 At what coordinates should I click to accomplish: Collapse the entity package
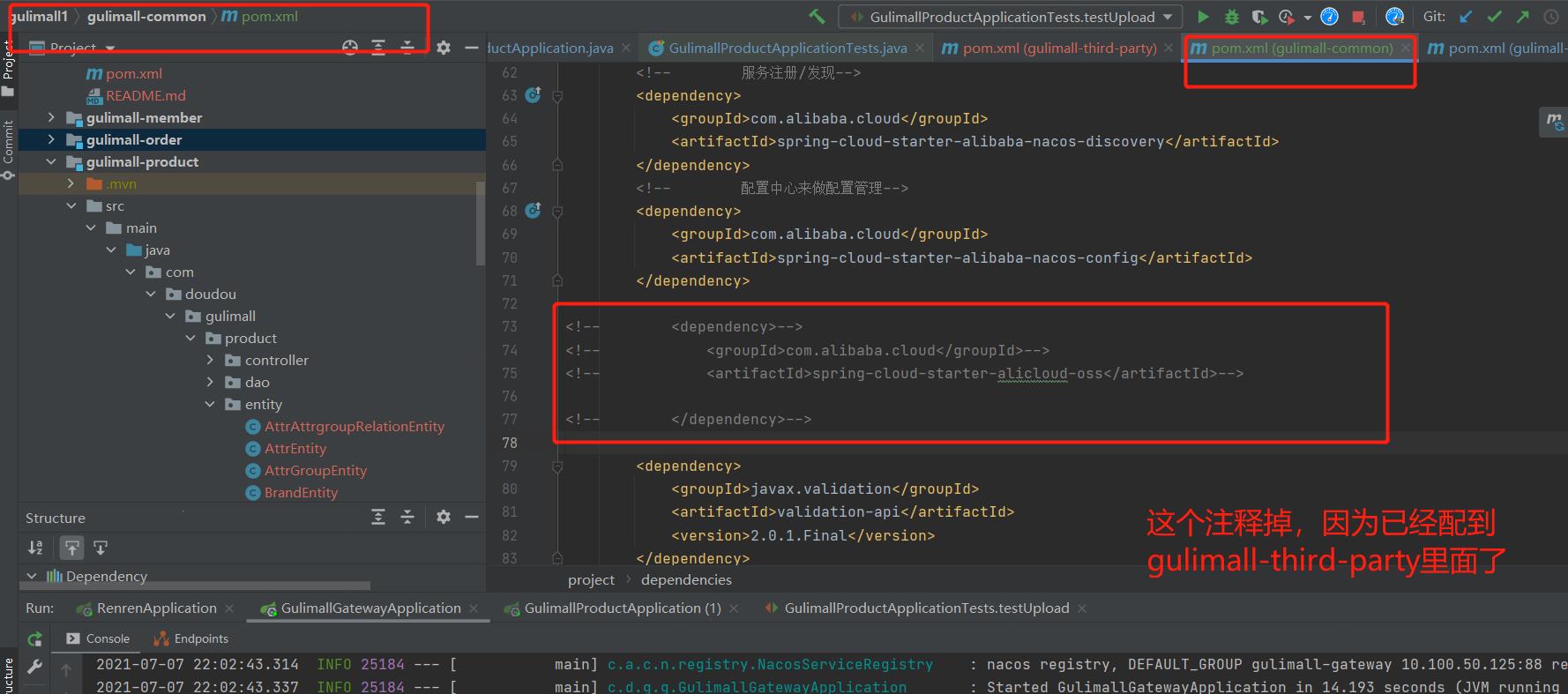210,404
